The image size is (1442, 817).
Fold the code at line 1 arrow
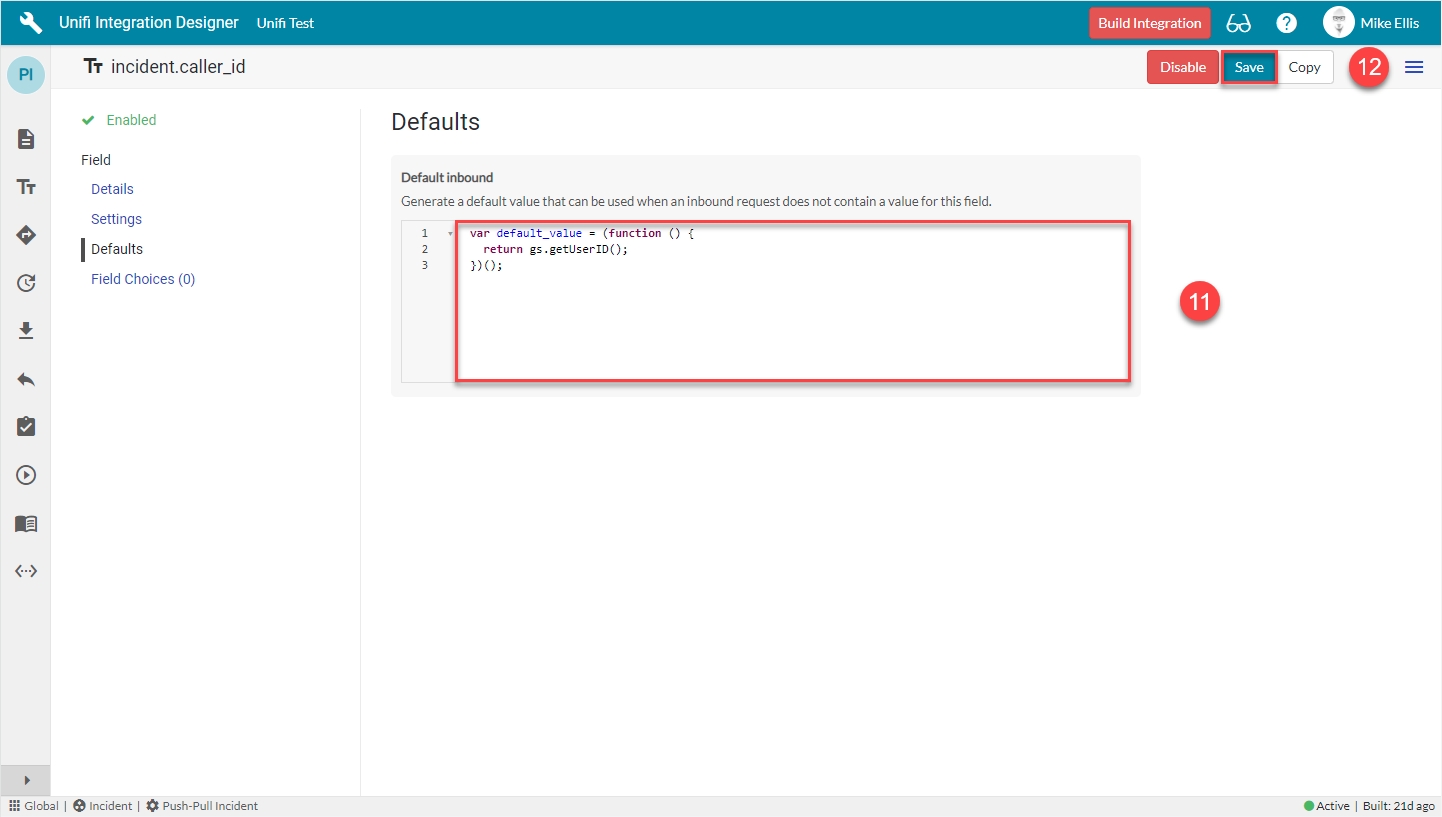click(x=450, y=234)
